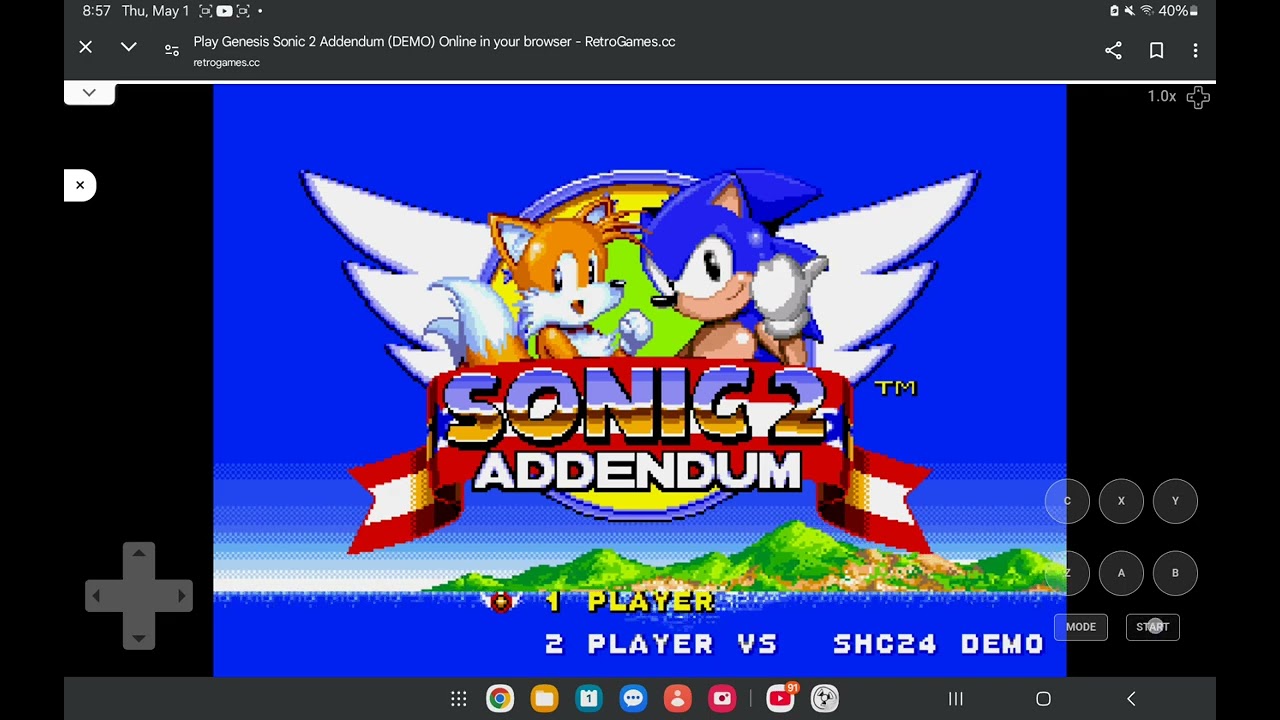Open the three-dot overflow menu
This screenshot has height=720, width=1280.
pos(1195,50)
